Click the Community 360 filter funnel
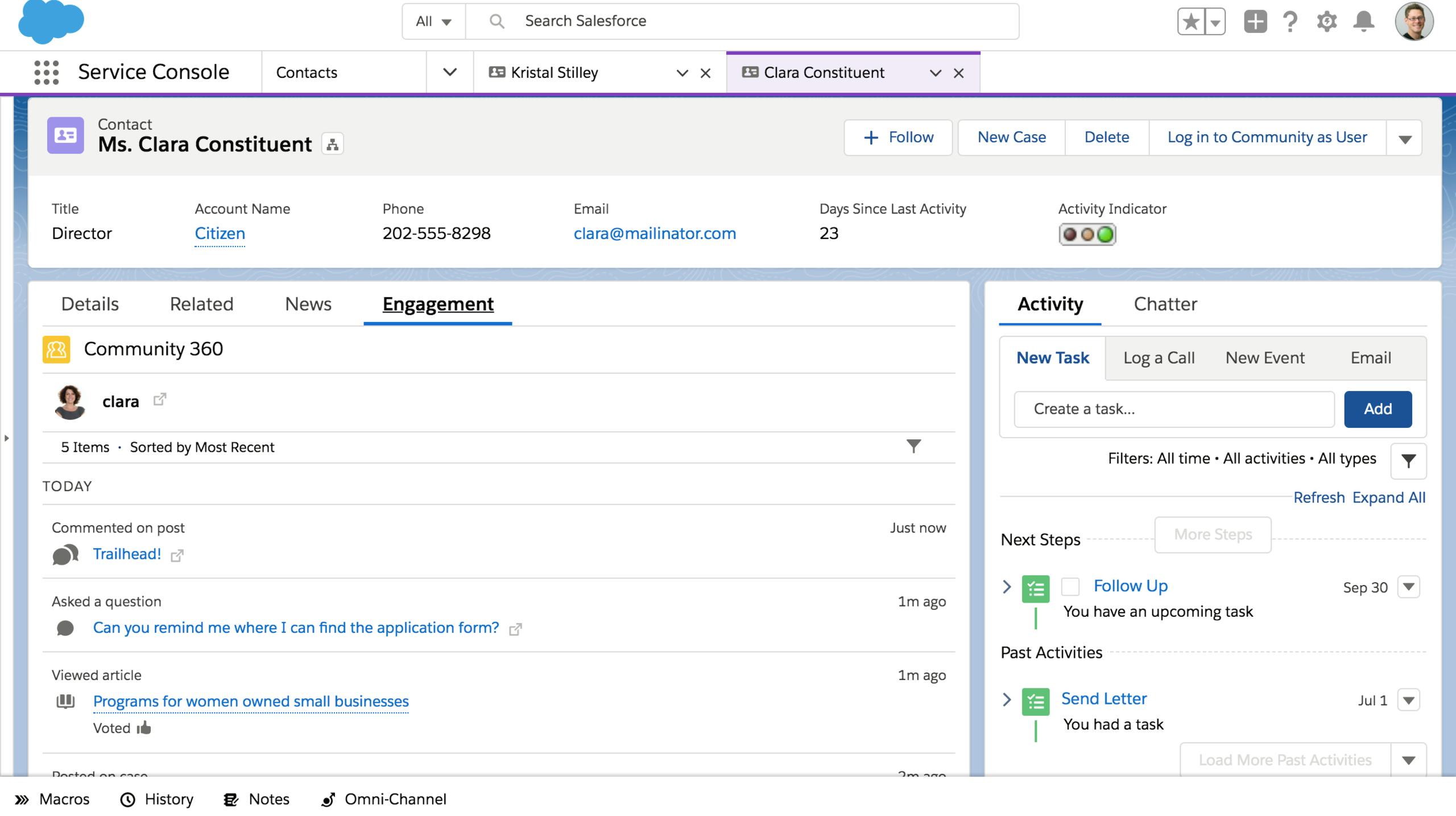This screenshot has height=816, width=1456. [x=913, y=446]
